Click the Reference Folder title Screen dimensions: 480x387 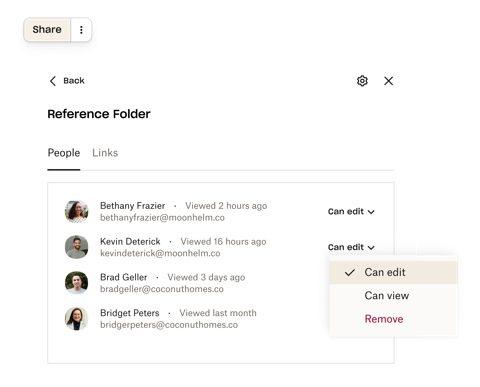(99, 114)
